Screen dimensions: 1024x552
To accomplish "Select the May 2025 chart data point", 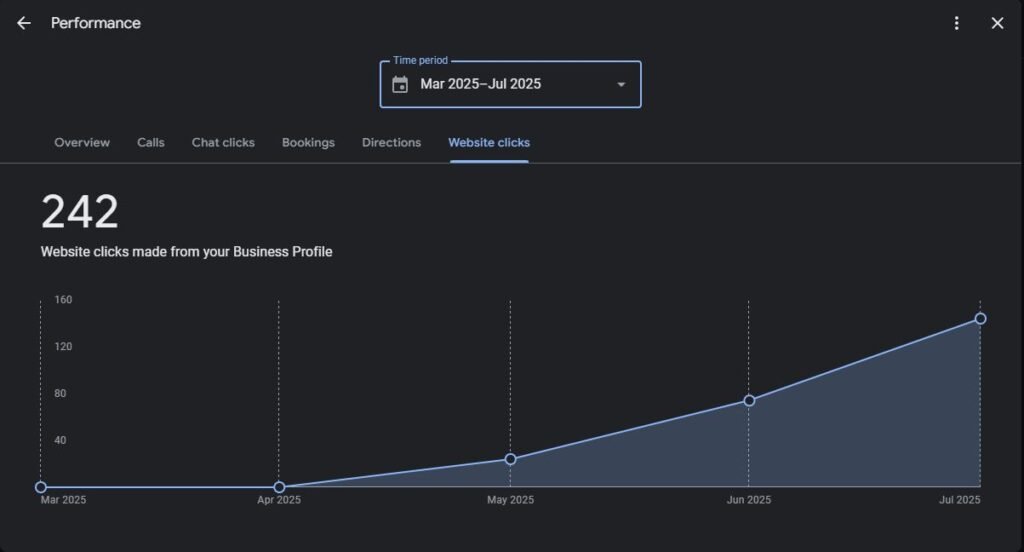I will [x=510, y=459].
